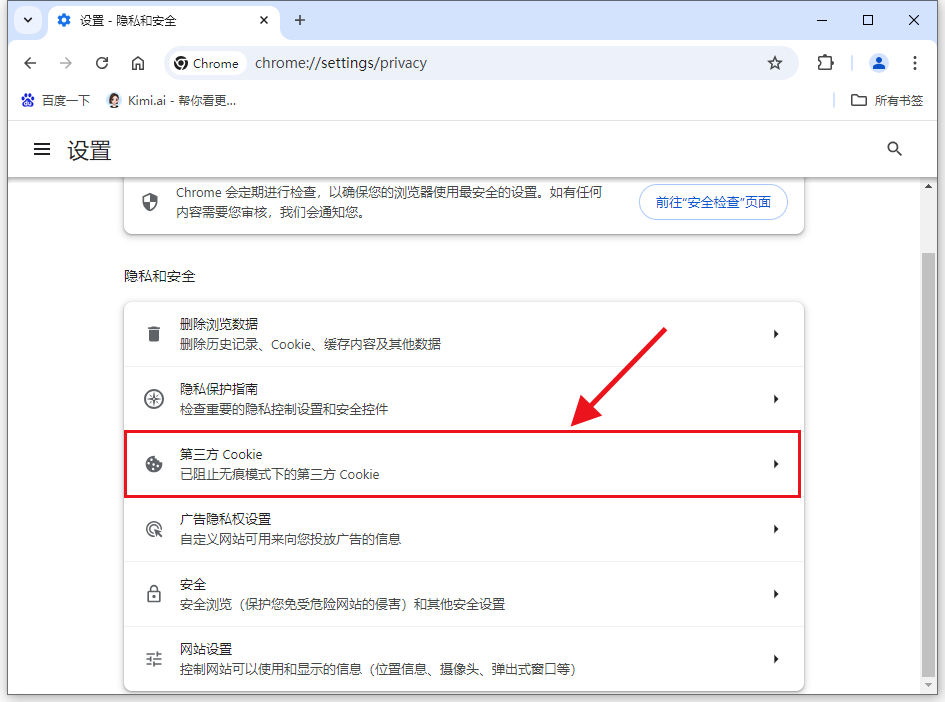Click the cookie icon
The width and height of the screenshot is (945, 702).
(154, 464)
